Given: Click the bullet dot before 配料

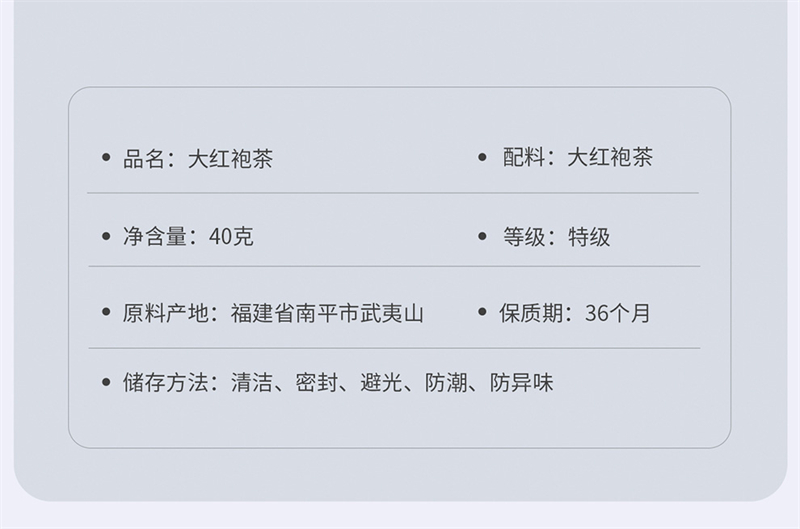Looking at the screenshot, I should click(481, 157).
